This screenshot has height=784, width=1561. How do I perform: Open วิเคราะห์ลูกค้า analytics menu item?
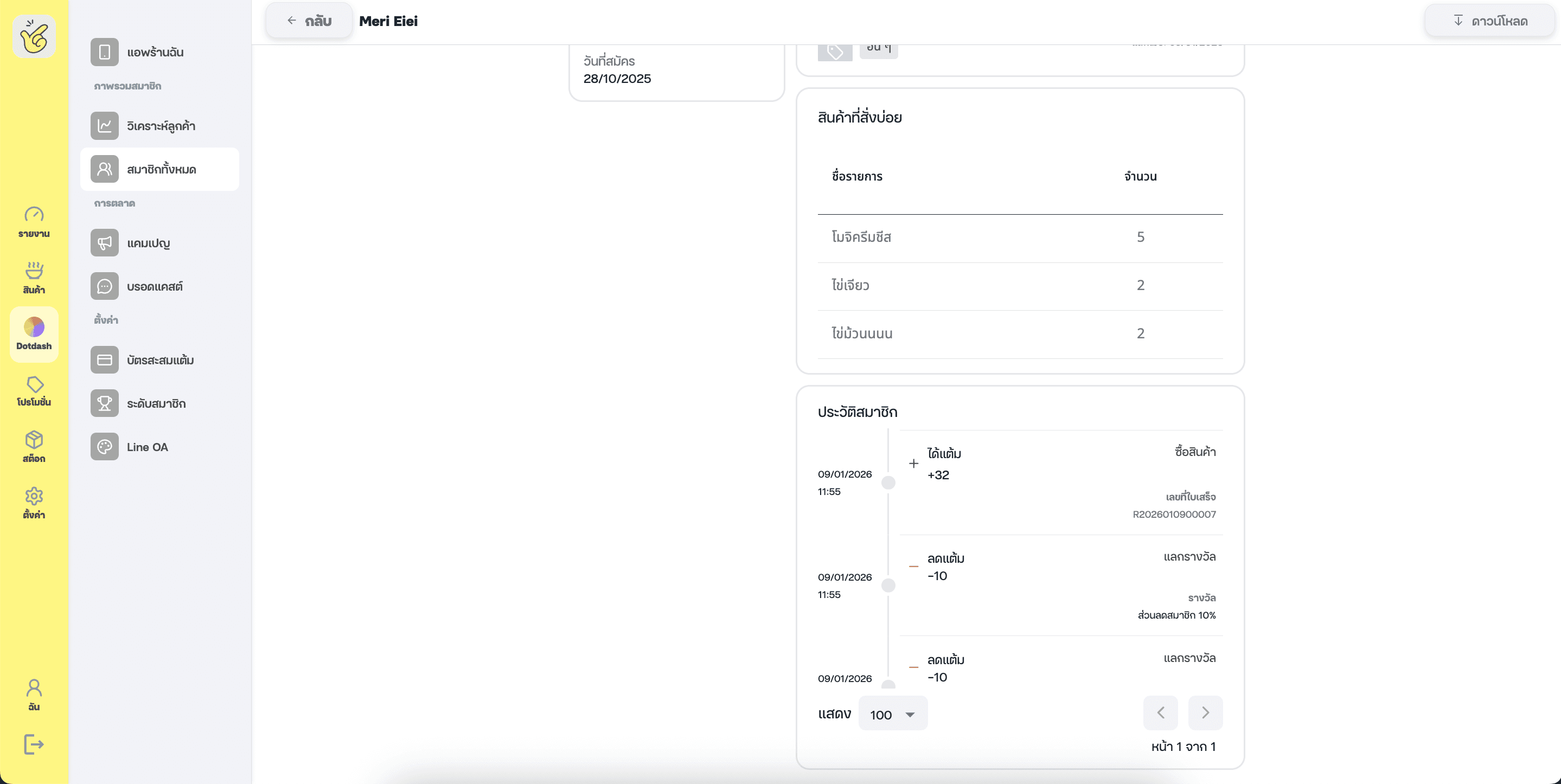click(x=160, y=126)
